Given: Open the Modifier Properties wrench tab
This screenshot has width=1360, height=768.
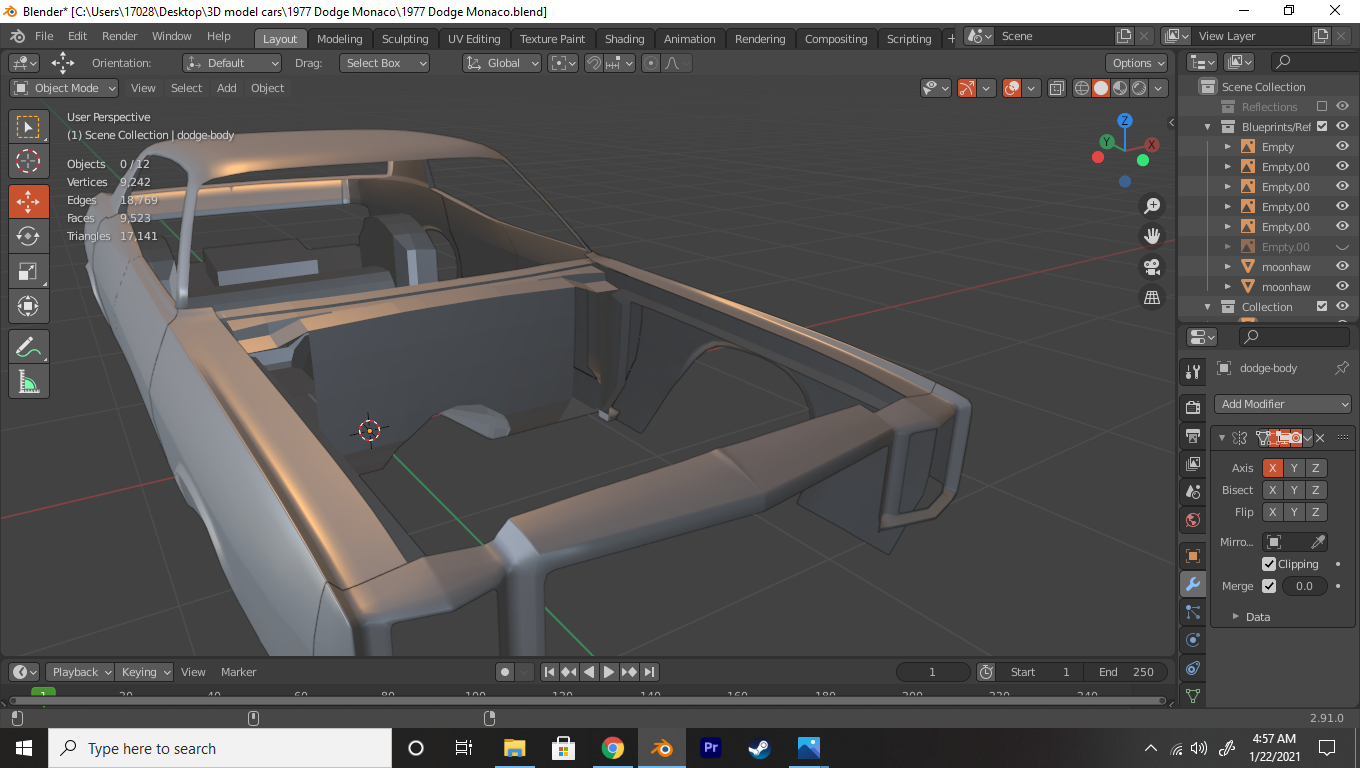Looking at the screenshot, I should point(1192,584).
